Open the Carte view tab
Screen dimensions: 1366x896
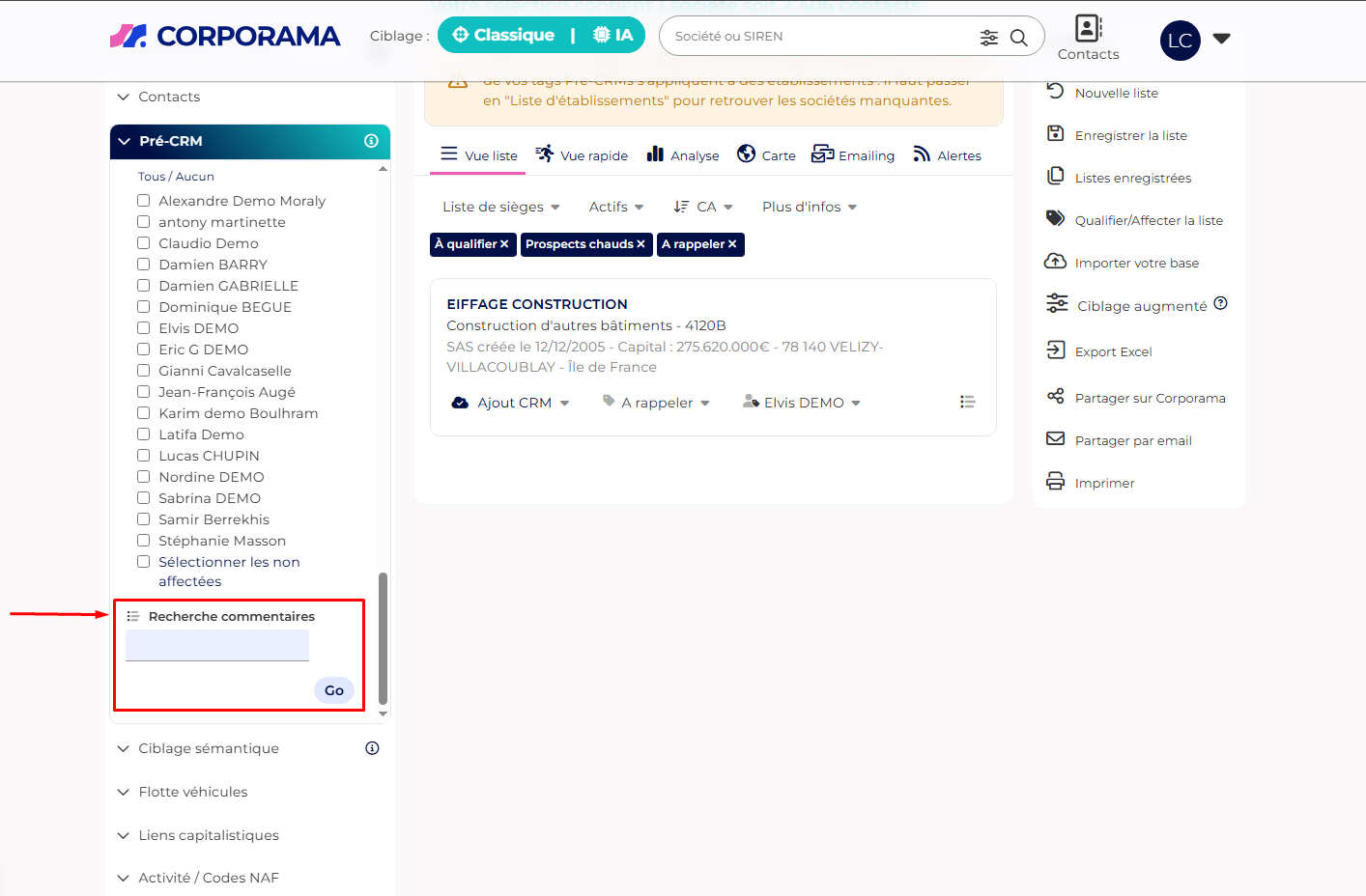[766, 155]
